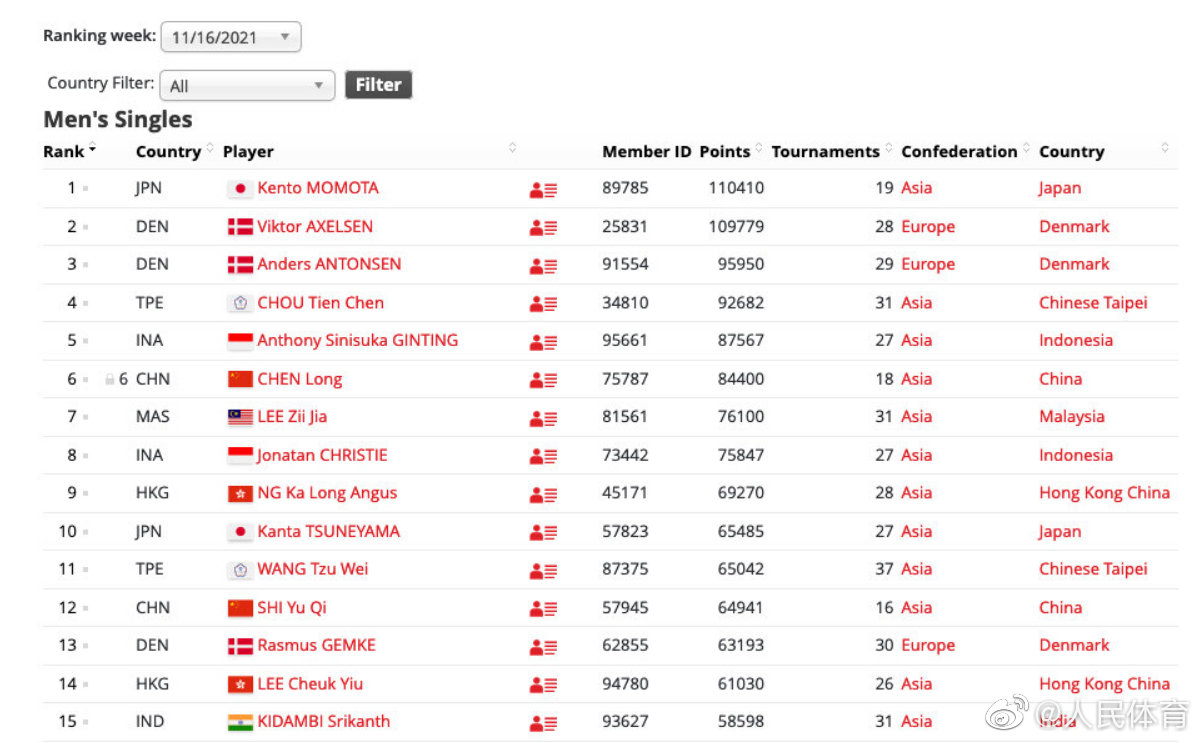Open Anthony Sinisuka GINTING player link

[x=357, y=341]
